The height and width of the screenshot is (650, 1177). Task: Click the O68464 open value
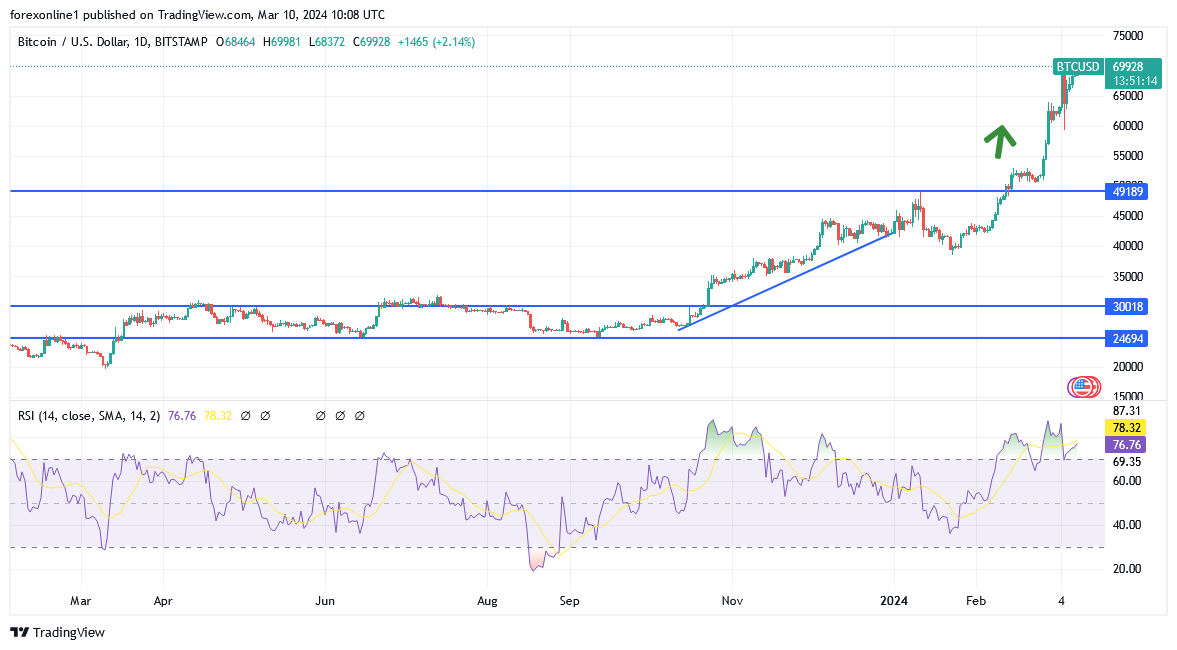[236, 42]
